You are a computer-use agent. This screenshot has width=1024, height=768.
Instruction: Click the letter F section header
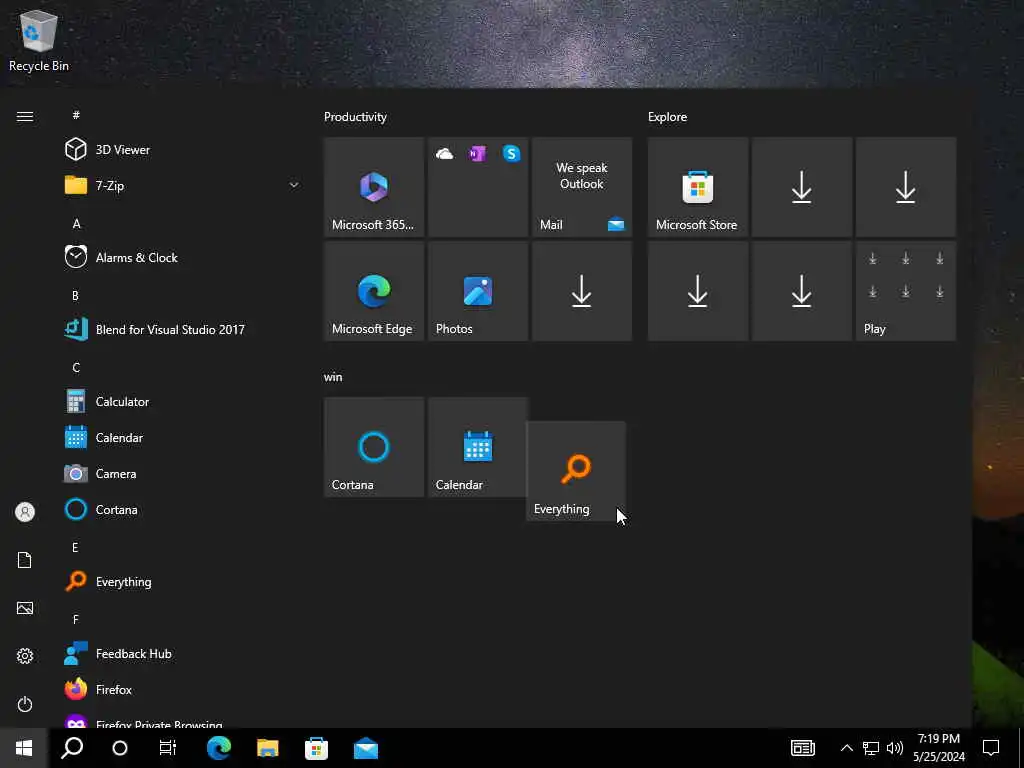pyautogui.click(x=76, y=619)
